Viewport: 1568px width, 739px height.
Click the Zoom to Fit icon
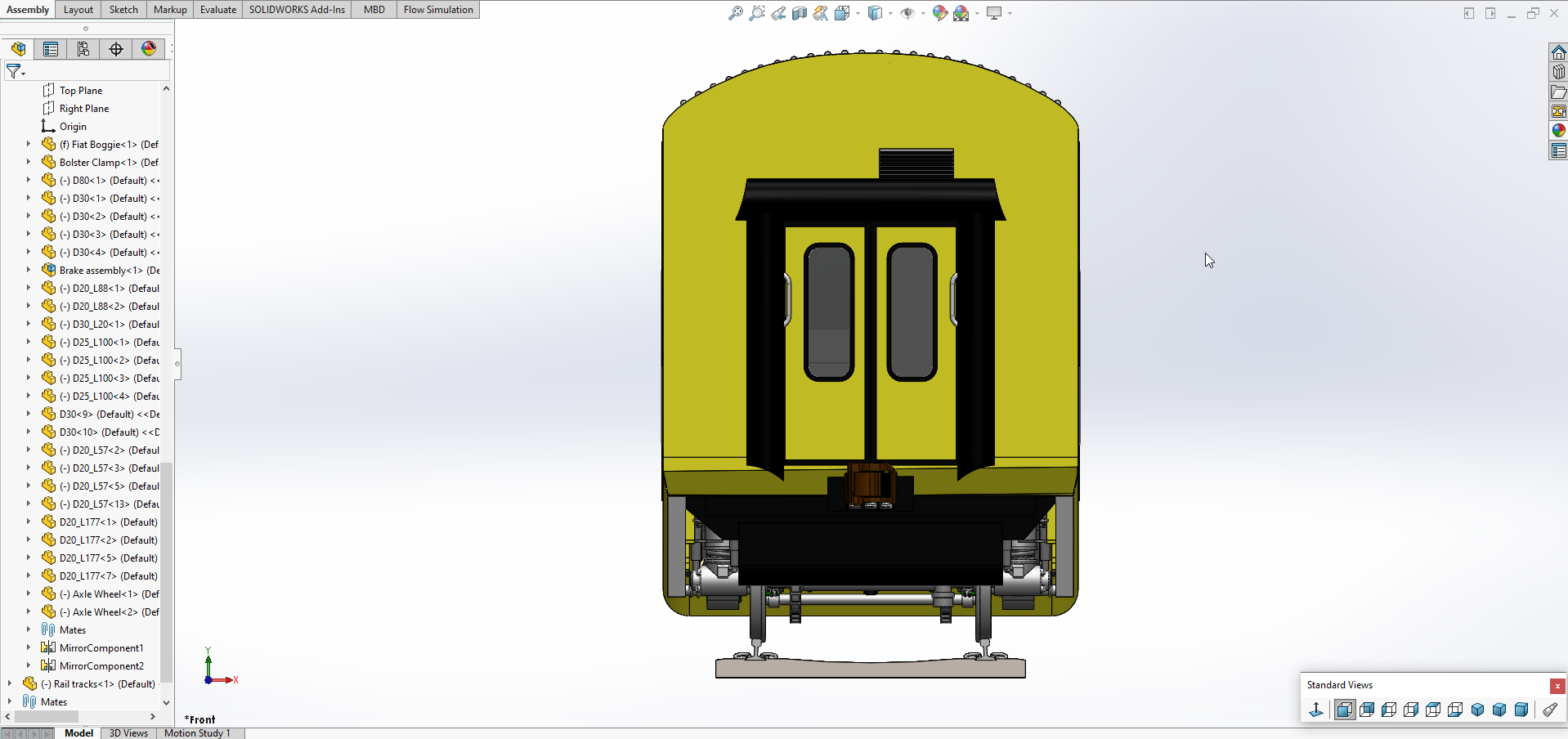(736, 13)
